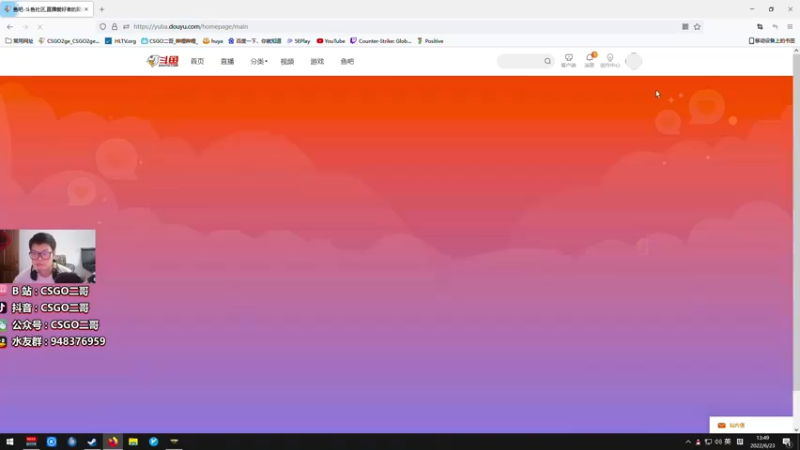Open the 常用网址 bookmarks folder
Viewport: 800px width, 450px height.
point(19,41)
